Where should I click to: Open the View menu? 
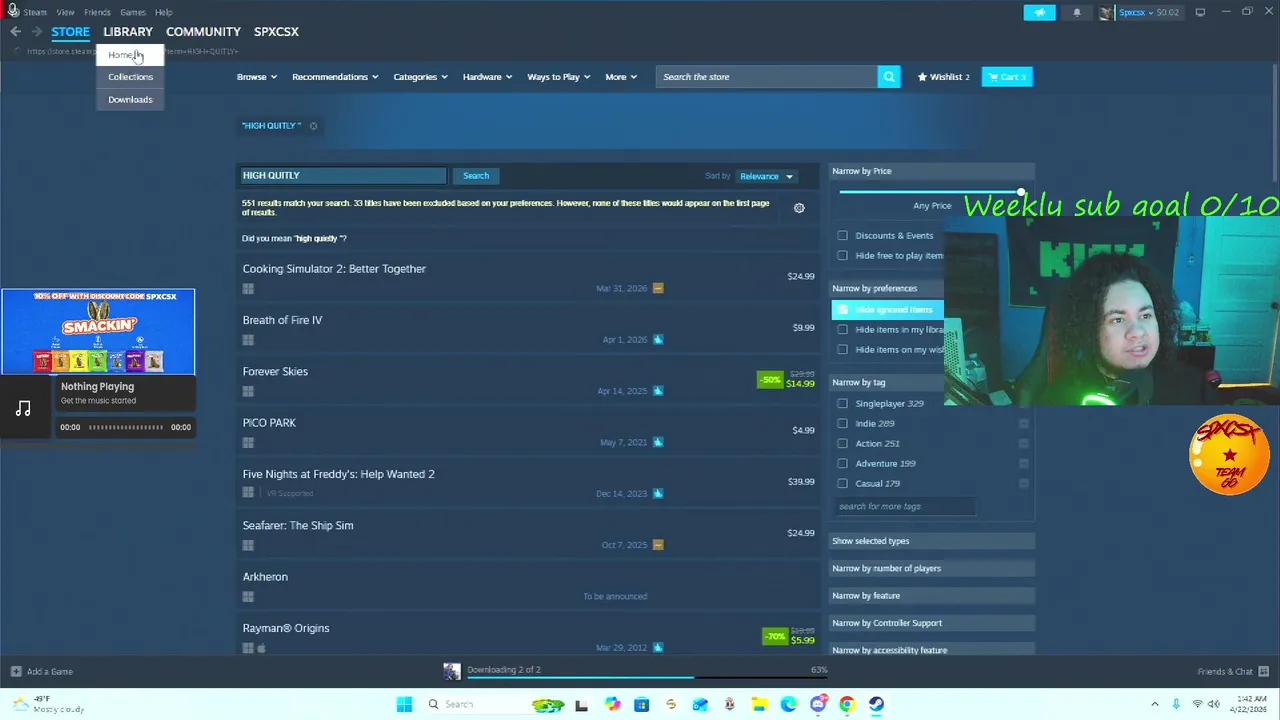[65, 12]
